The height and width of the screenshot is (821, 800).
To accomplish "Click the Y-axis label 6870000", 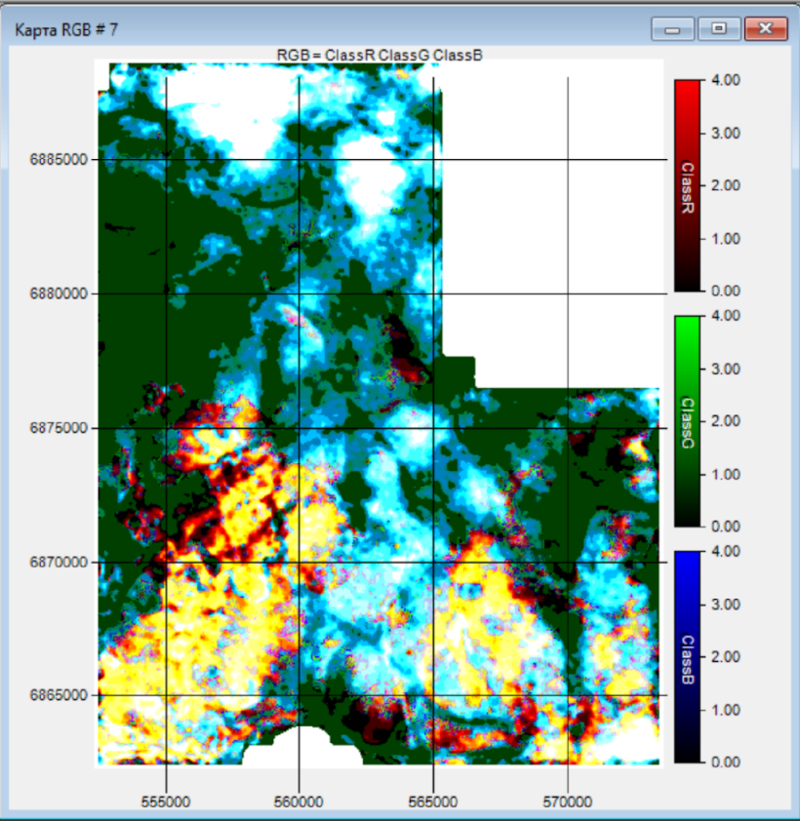I will 59,562.
